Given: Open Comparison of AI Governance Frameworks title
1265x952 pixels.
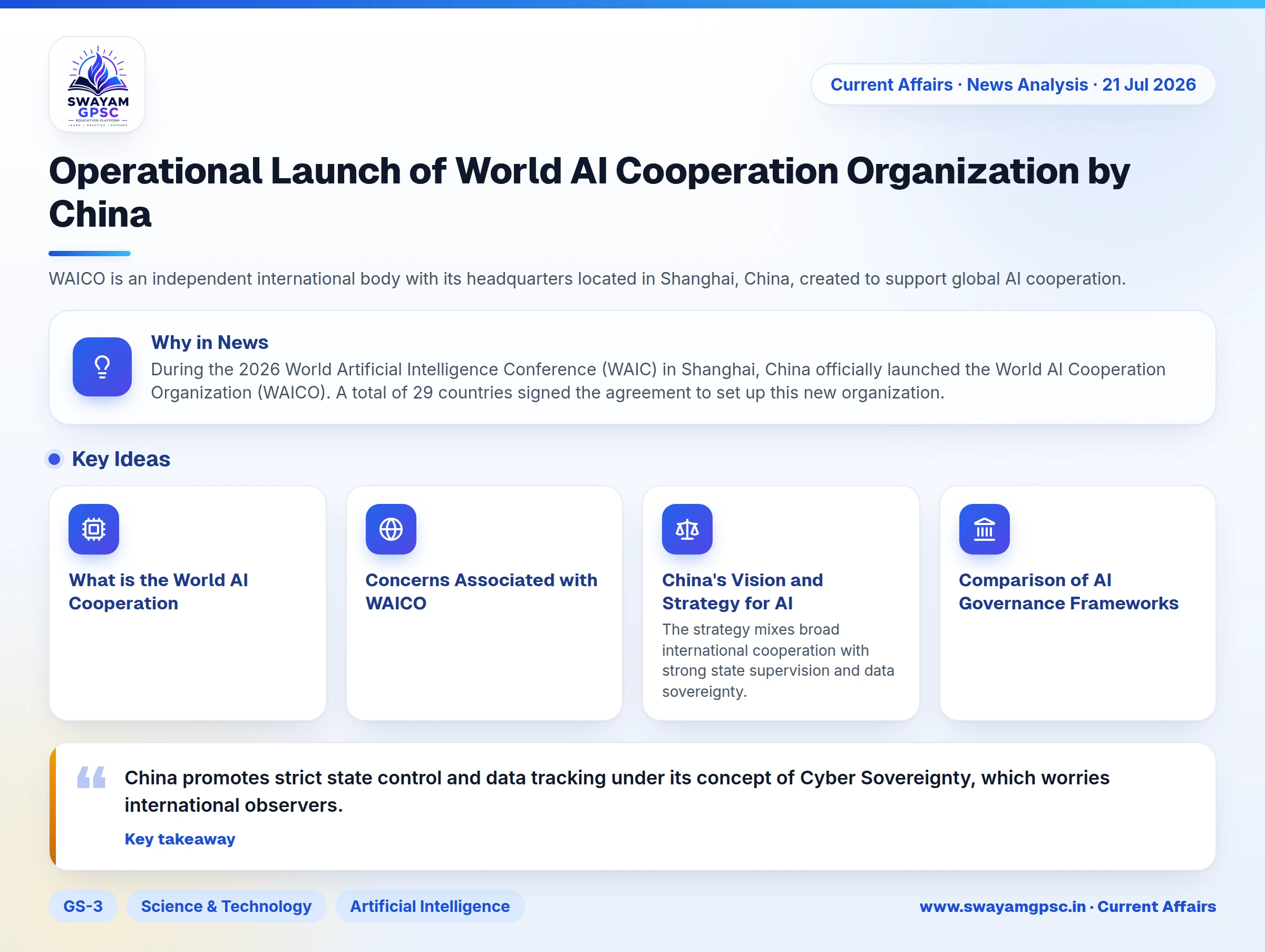Looking at the screenshot, I should coord(1068,591).
